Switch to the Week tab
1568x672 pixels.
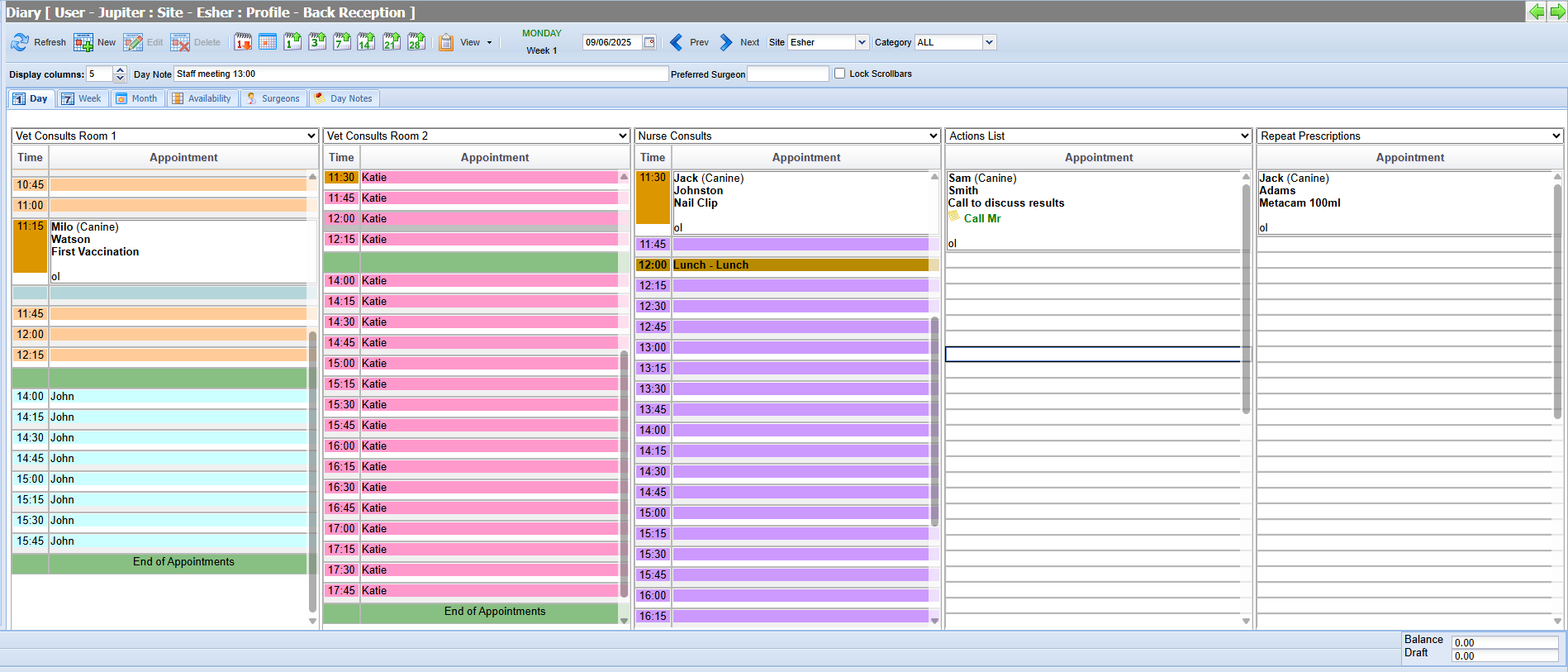click(x=81, y=98)
